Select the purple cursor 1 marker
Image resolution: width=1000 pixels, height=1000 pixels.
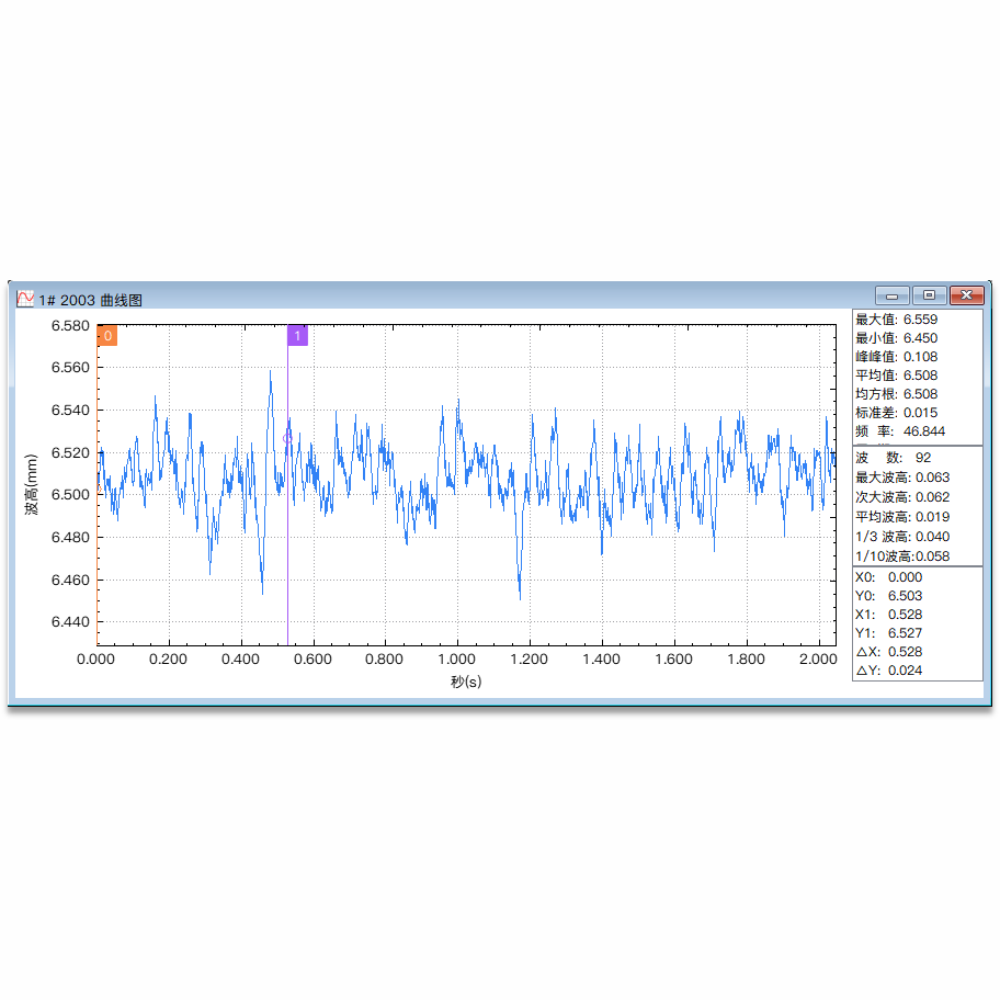tap(297, 336)
